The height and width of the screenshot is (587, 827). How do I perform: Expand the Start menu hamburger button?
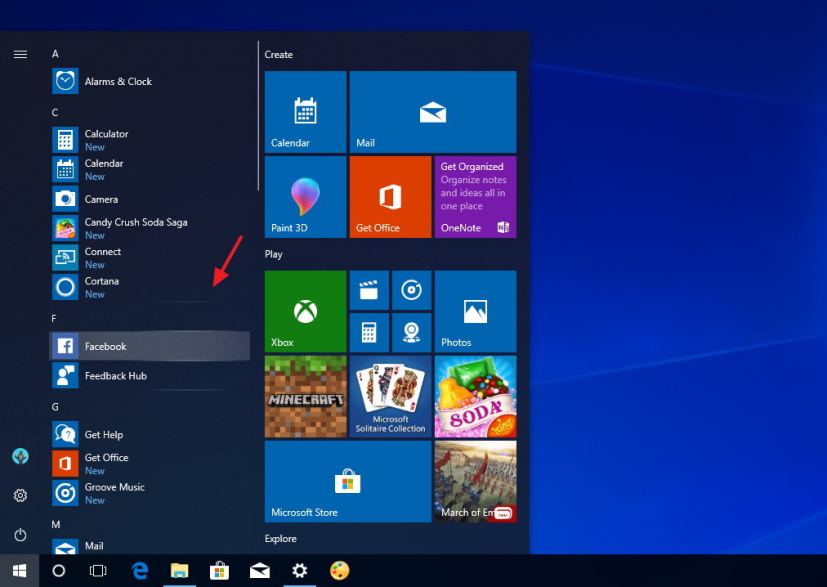click(x=20, y=54)
